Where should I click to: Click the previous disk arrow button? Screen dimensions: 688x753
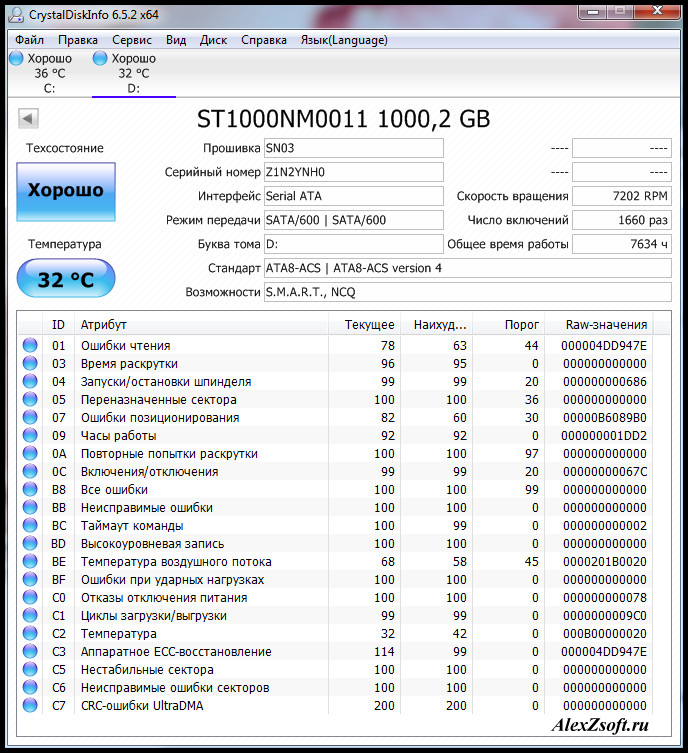click(x=28, y=119)
